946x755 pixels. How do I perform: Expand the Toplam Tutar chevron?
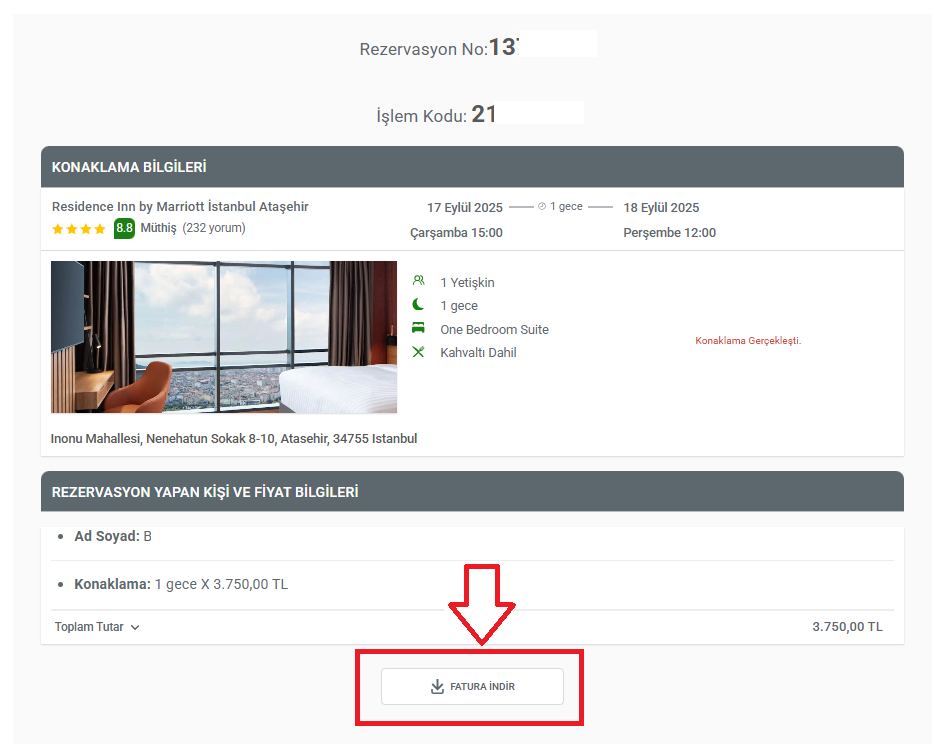coord(135,628)
